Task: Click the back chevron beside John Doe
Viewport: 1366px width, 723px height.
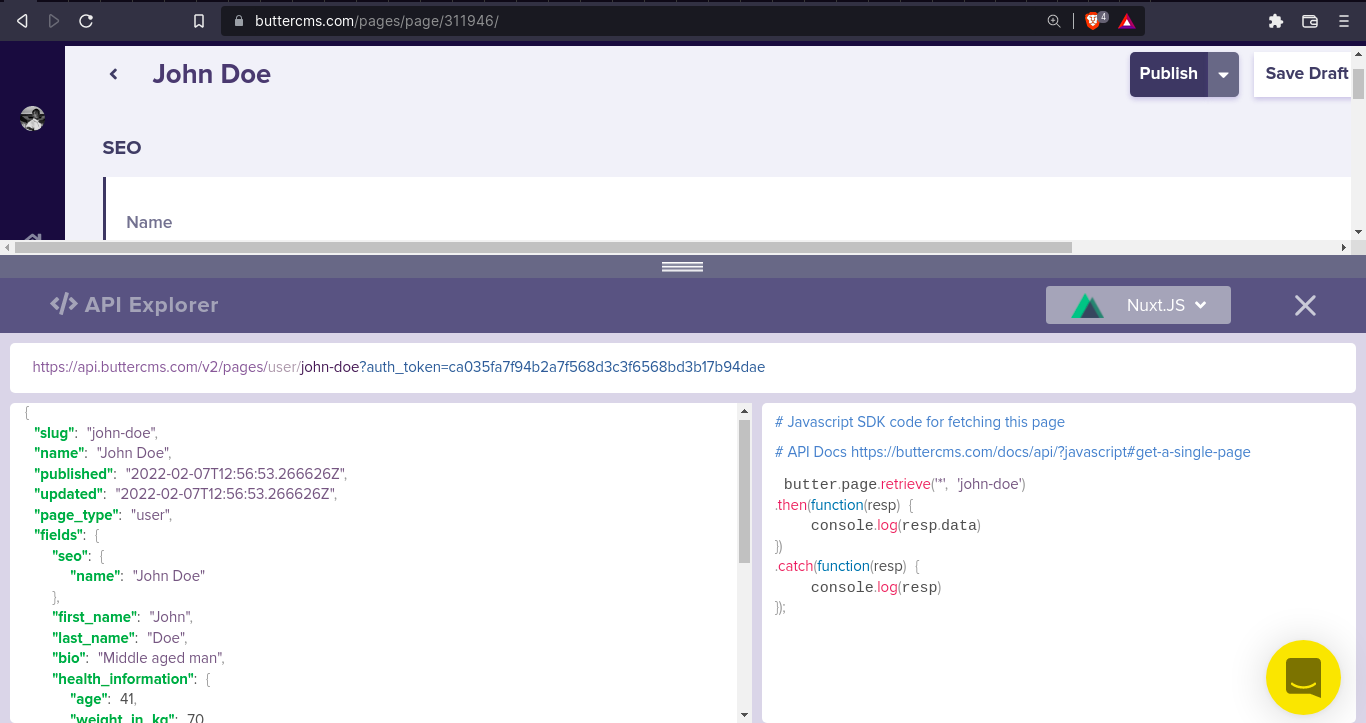Action: pos(114,74)
